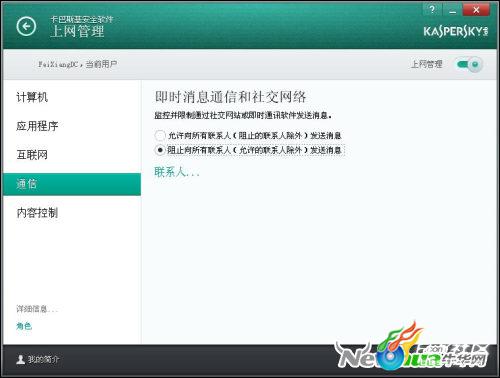Viewport: 500px width, 378px height.
Task: Go back using the circular arrow icon
Action: click(x=26, y=26)
